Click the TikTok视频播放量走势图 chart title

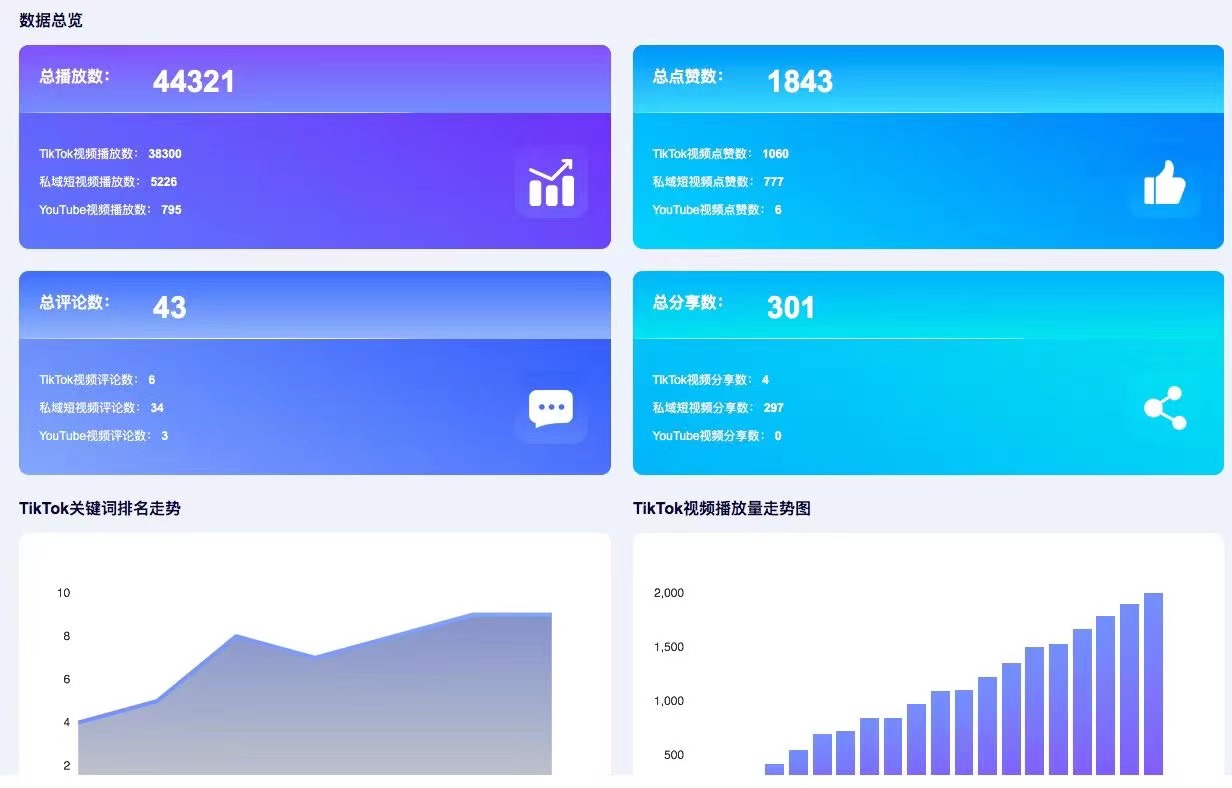pos(722,508)
